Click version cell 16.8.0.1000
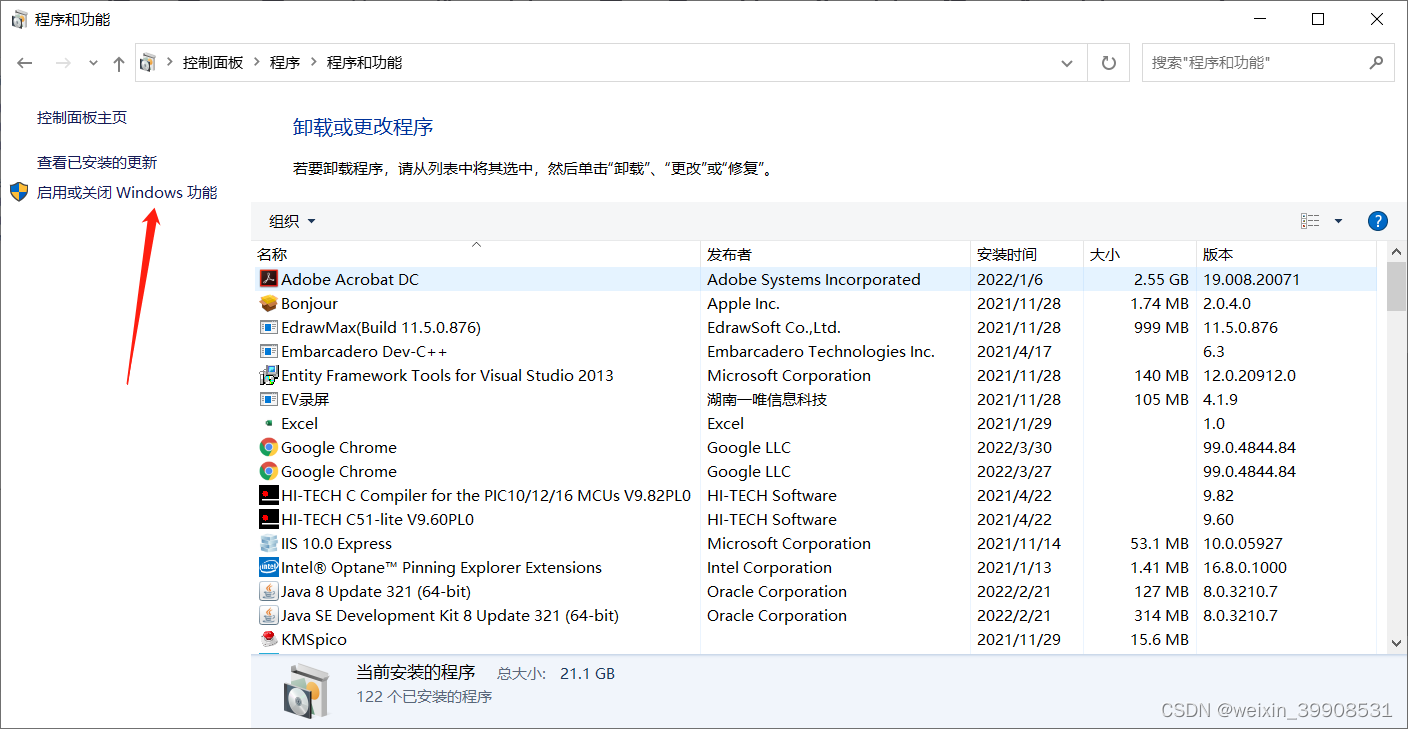 pyautogui.click(x=1245, y=568)
